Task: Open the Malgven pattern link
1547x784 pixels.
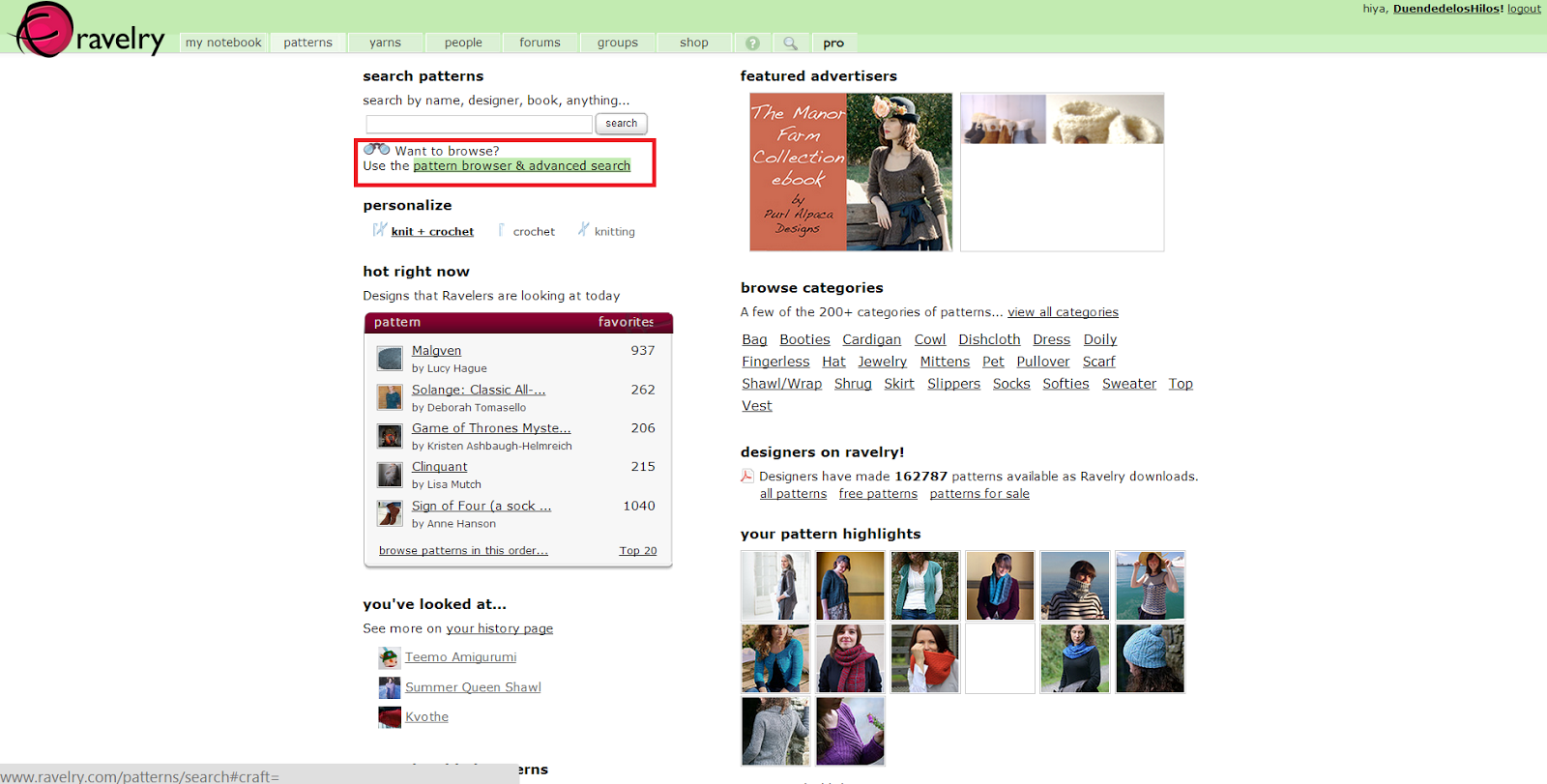Action: (436, 351)
